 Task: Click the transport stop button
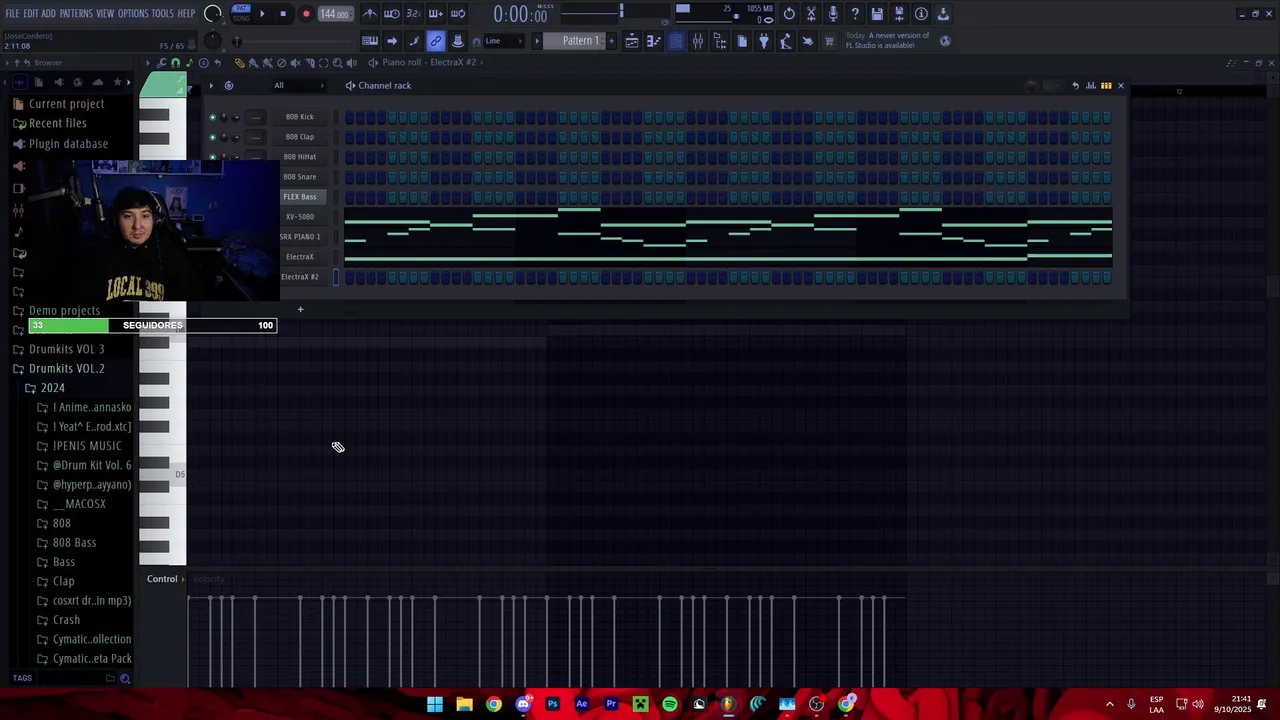coord(283,14)
